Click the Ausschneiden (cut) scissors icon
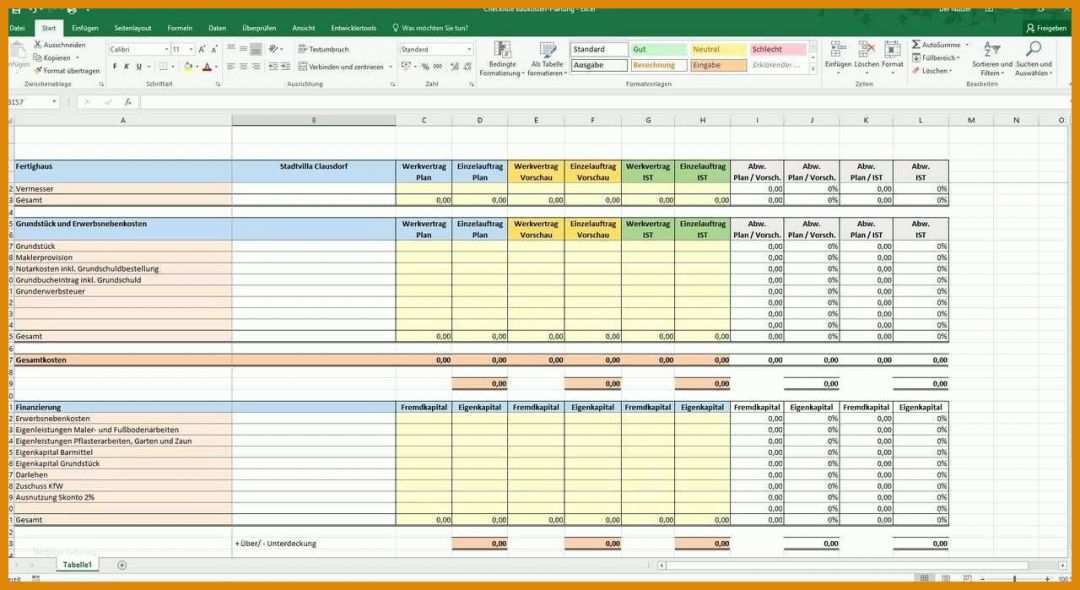The height and width of the screenshot is (590, 1080). [x=38, y=45]
